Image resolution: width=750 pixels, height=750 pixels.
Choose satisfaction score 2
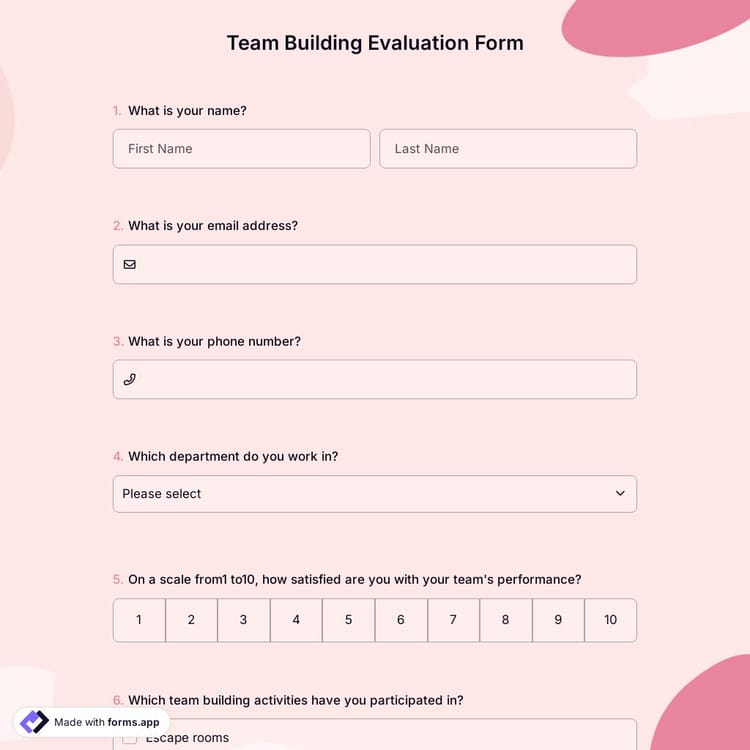point(191,620)
